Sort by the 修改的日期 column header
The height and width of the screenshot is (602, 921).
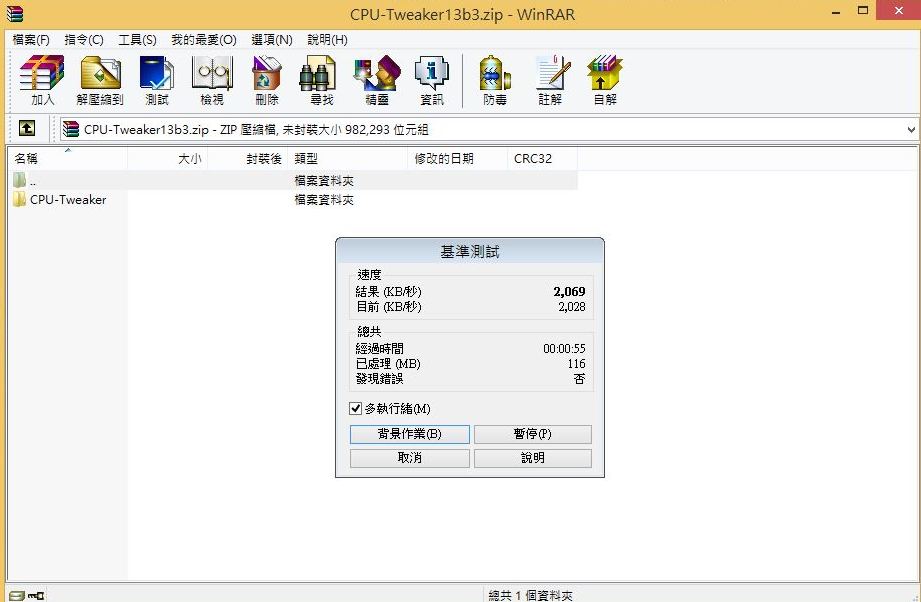458,159
